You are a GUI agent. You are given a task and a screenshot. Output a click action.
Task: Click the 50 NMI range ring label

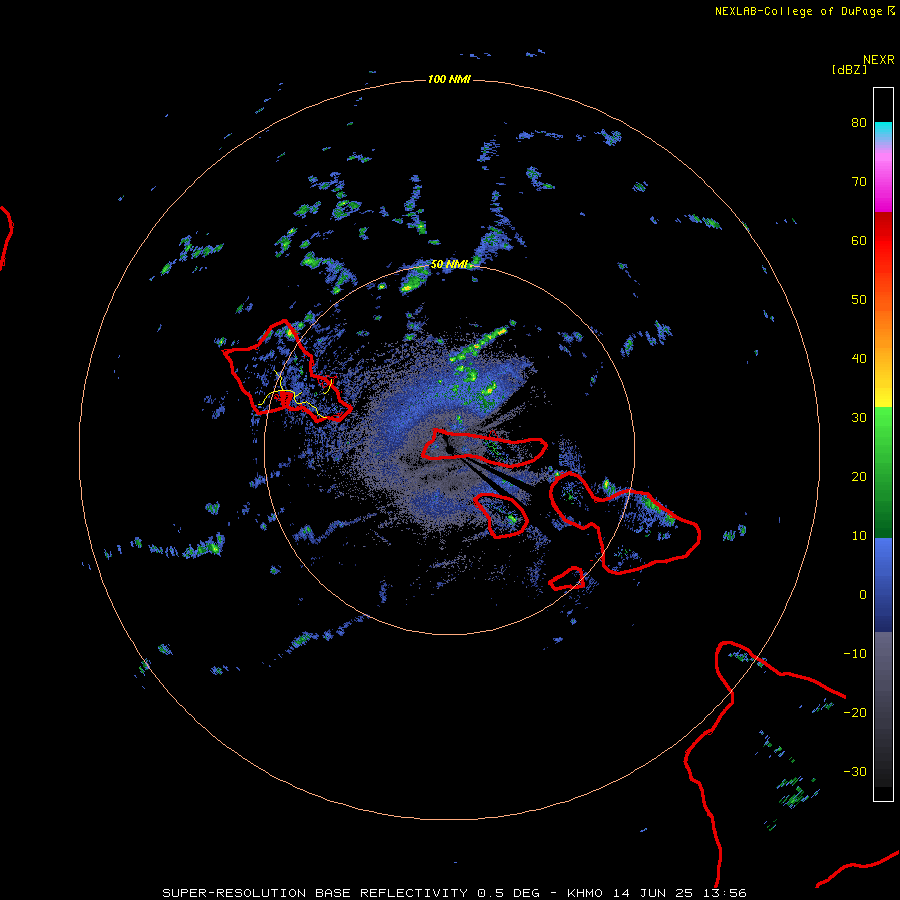(x=449, y=265)
